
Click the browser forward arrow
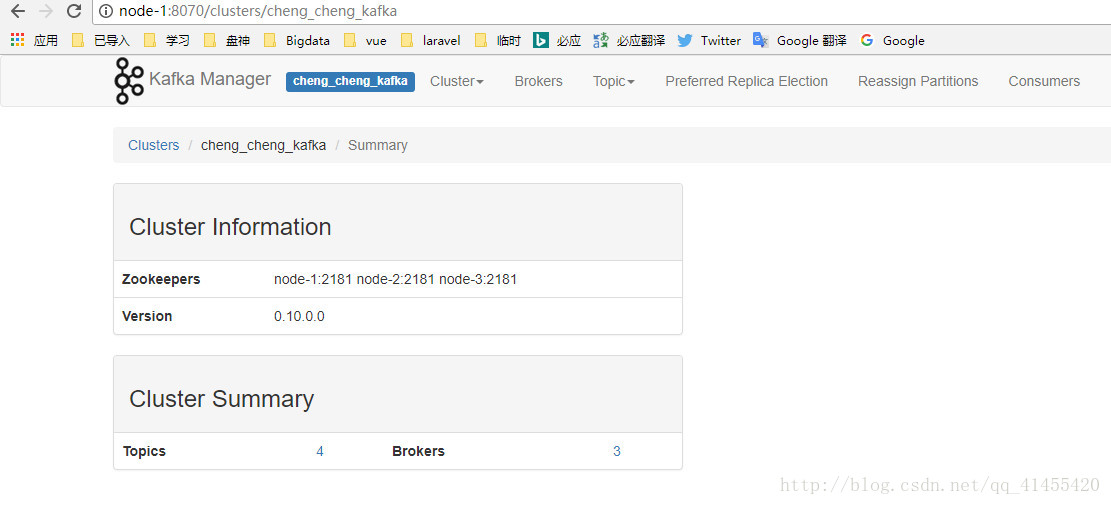(45, 11)
